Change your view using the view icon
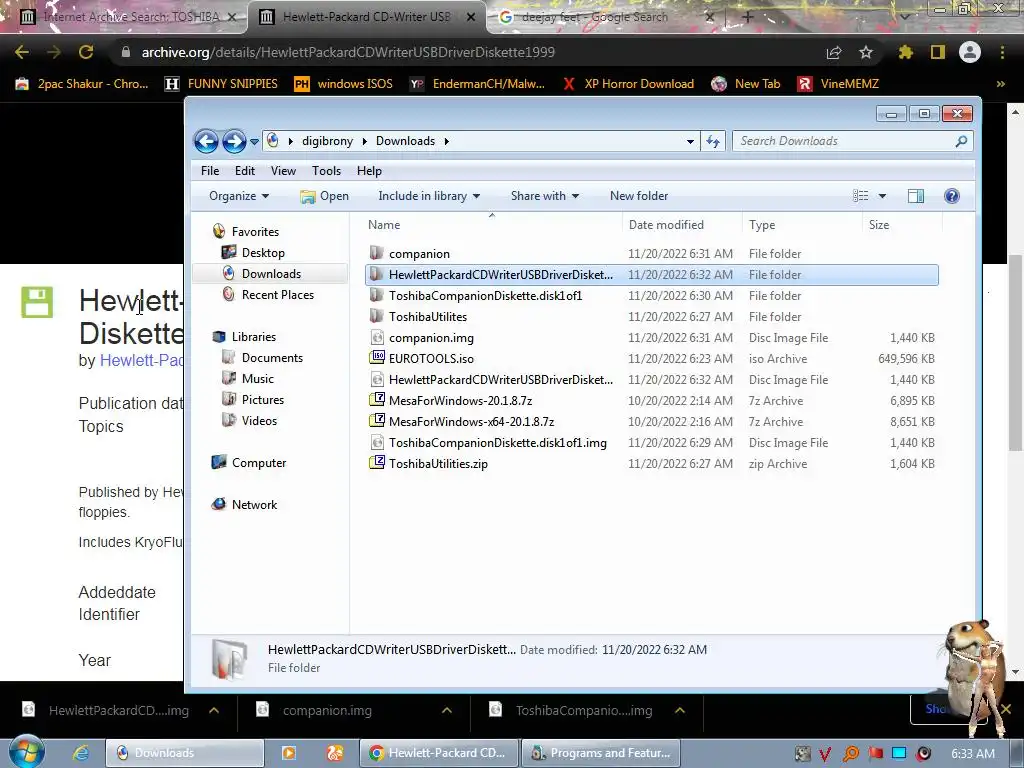 tap(861, 196)
